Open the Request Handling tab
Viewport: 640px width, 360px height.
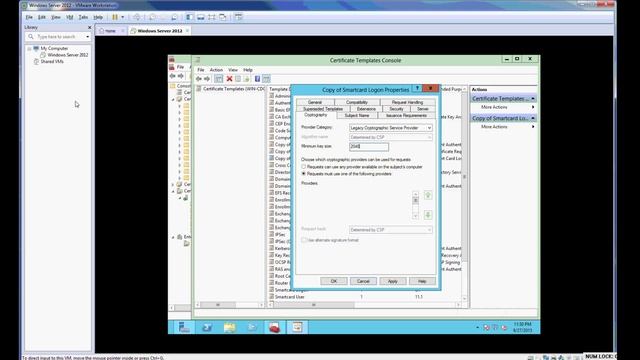click(x=407, y=102)
